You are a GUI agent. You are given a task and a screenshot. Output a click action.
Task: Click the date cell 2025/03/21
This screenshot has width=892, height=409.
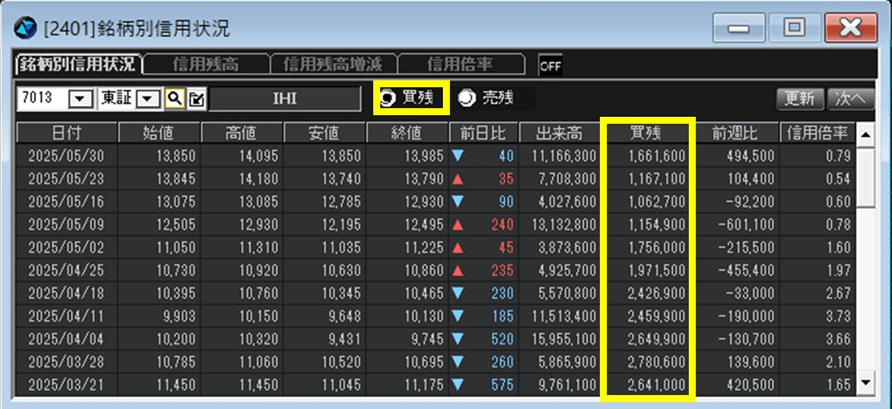click(67, 383)
